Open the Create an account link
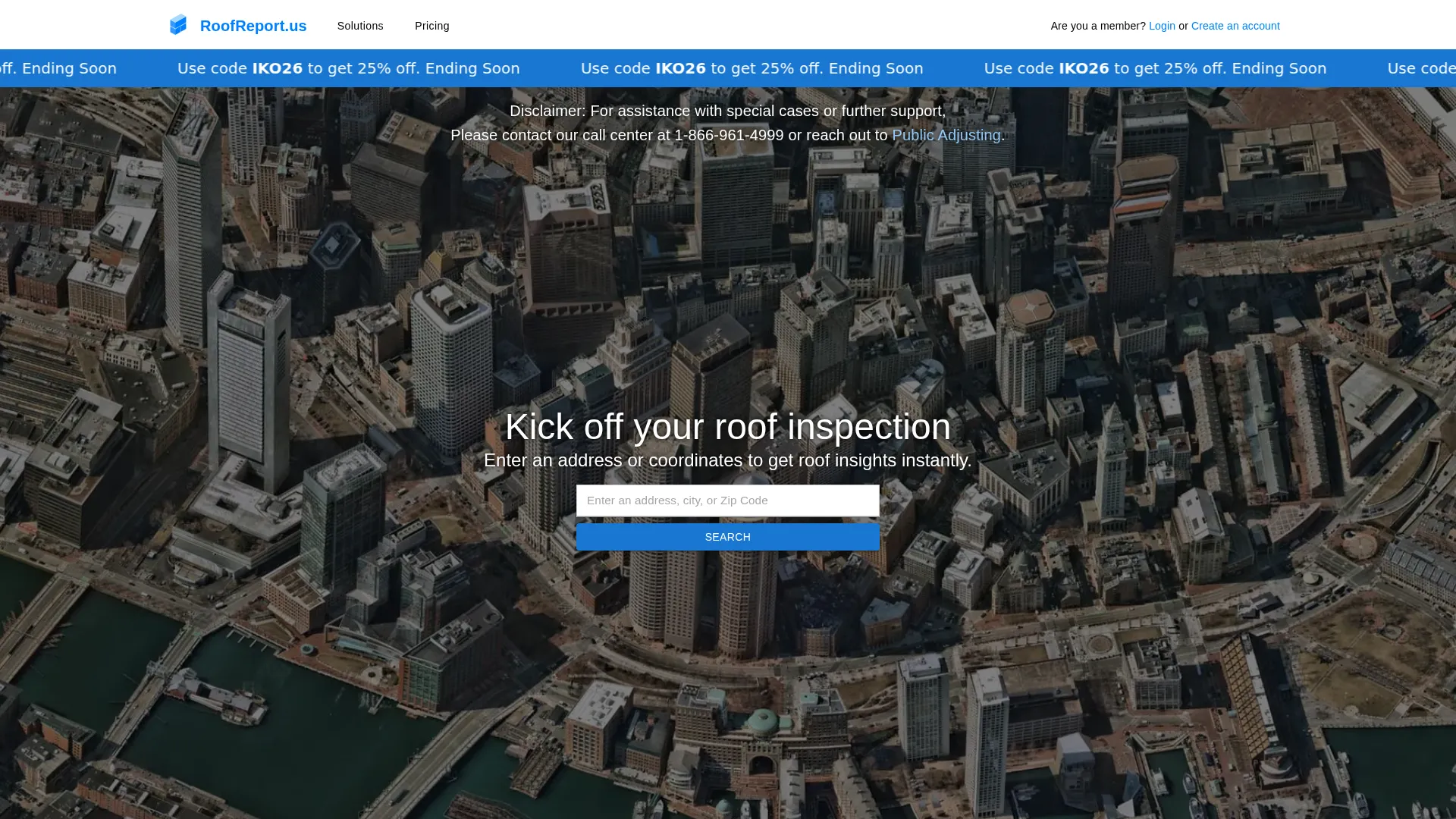 point(1235,26)
